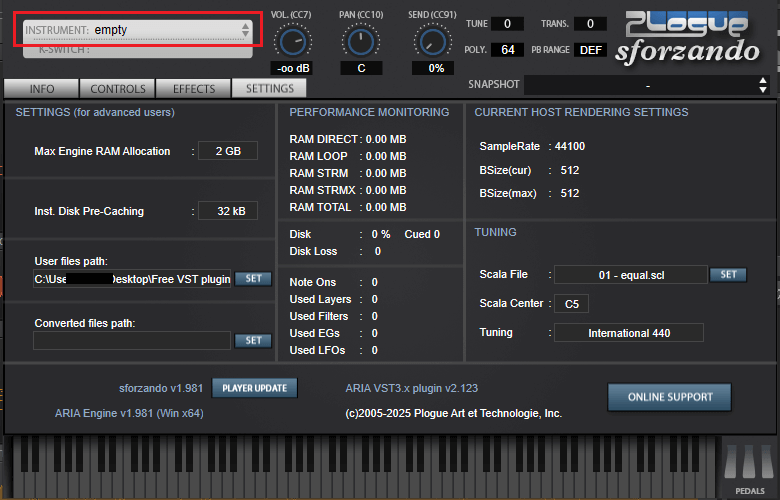
Task: Click SET next to Scala File
Action: (x=728, y=275)
